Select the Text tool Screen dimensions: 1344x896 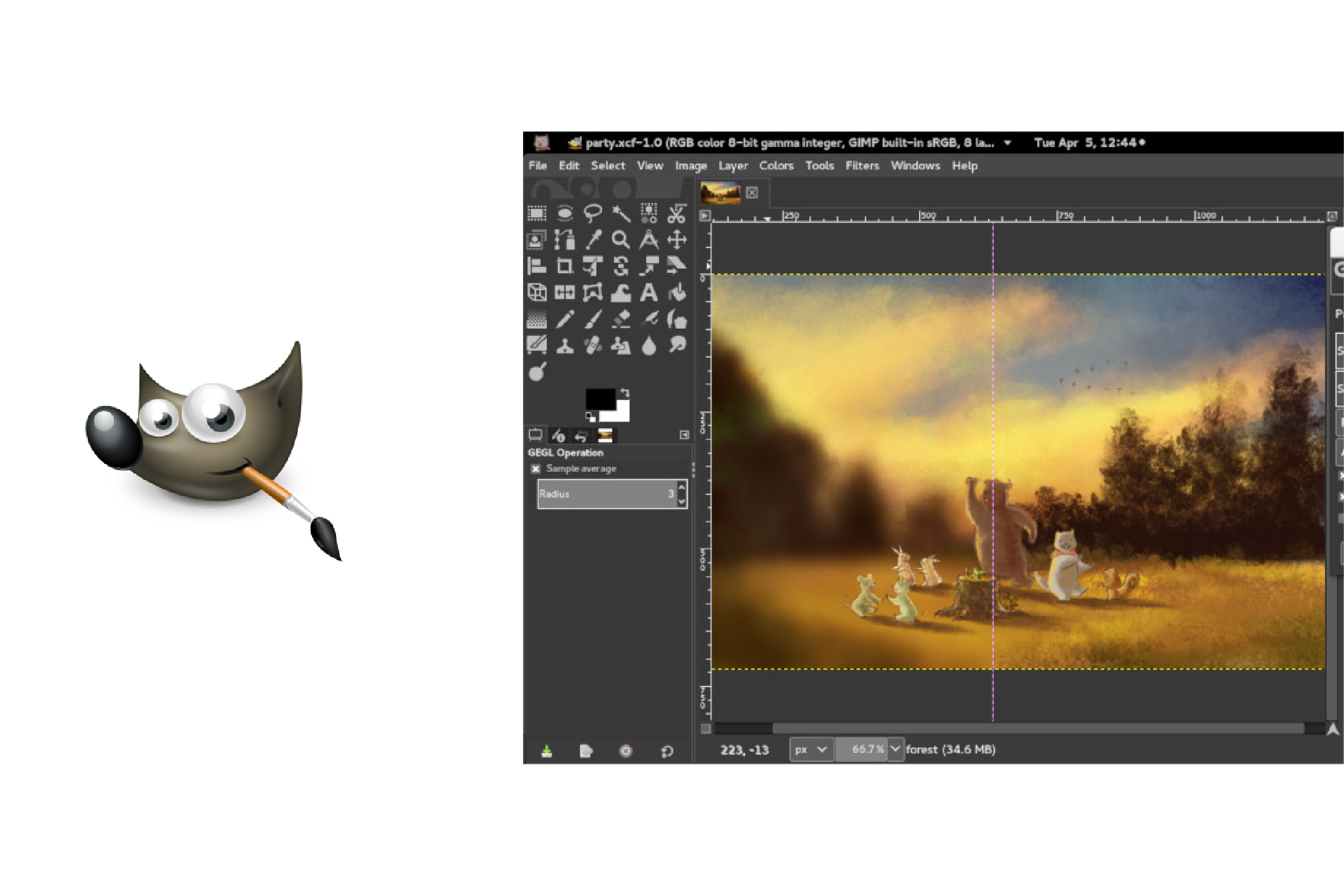(x=649, y=293)
